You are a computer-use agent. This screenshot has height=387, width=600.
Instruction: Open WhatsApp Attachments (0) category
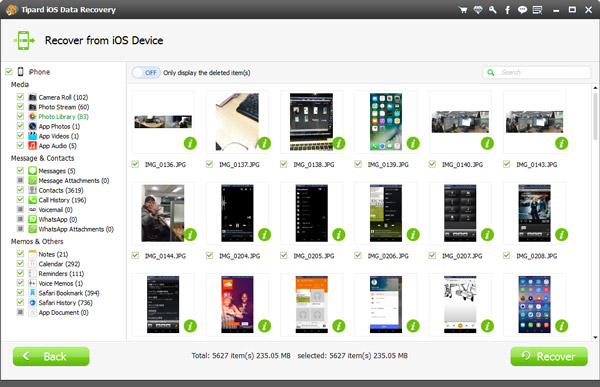[x=76, y=229]
